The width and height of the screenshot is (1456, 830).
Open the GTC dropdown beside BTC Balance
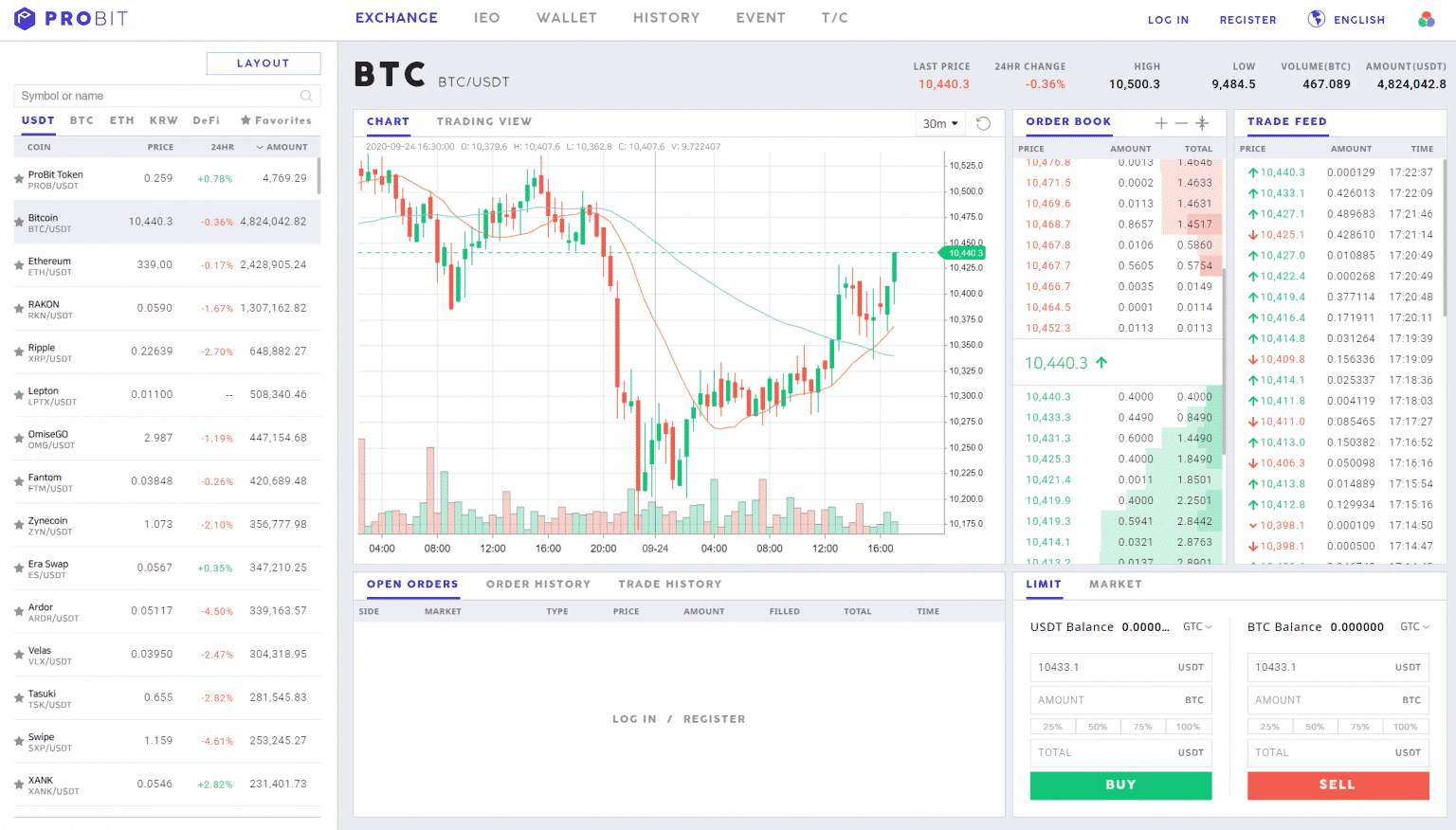tap(1414, 627)
